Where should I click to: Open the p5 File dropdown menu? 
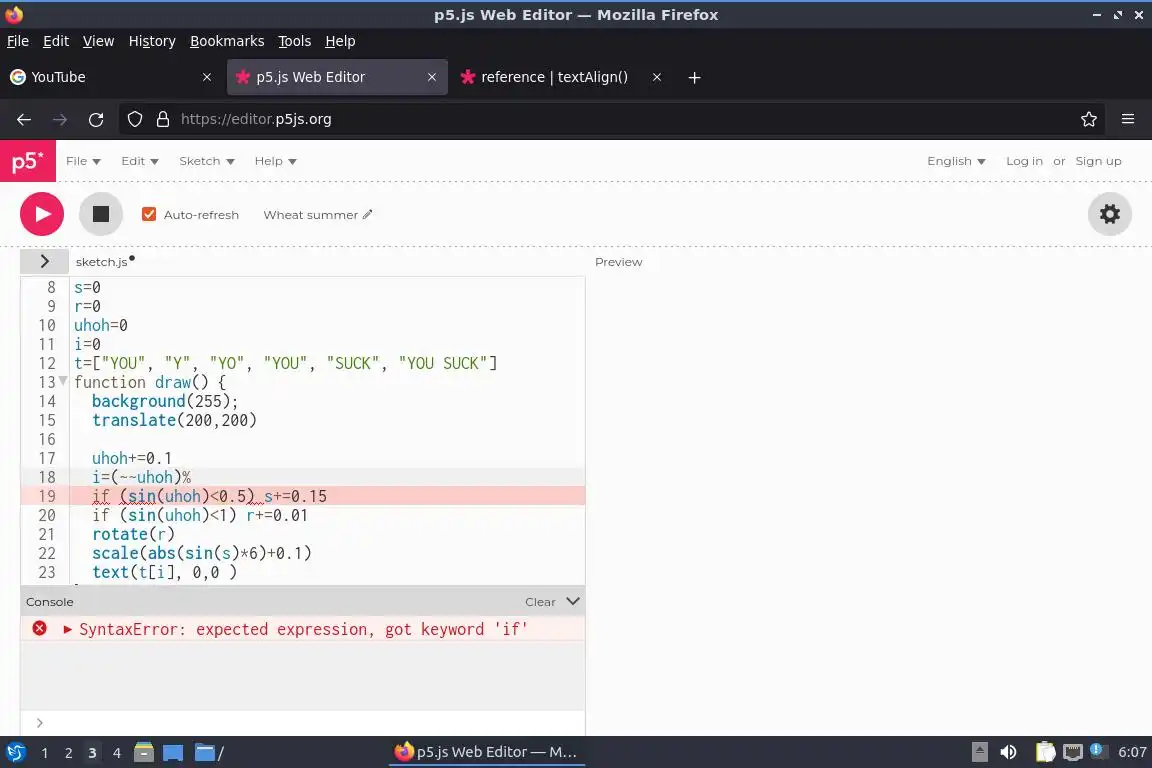point(83,161)
